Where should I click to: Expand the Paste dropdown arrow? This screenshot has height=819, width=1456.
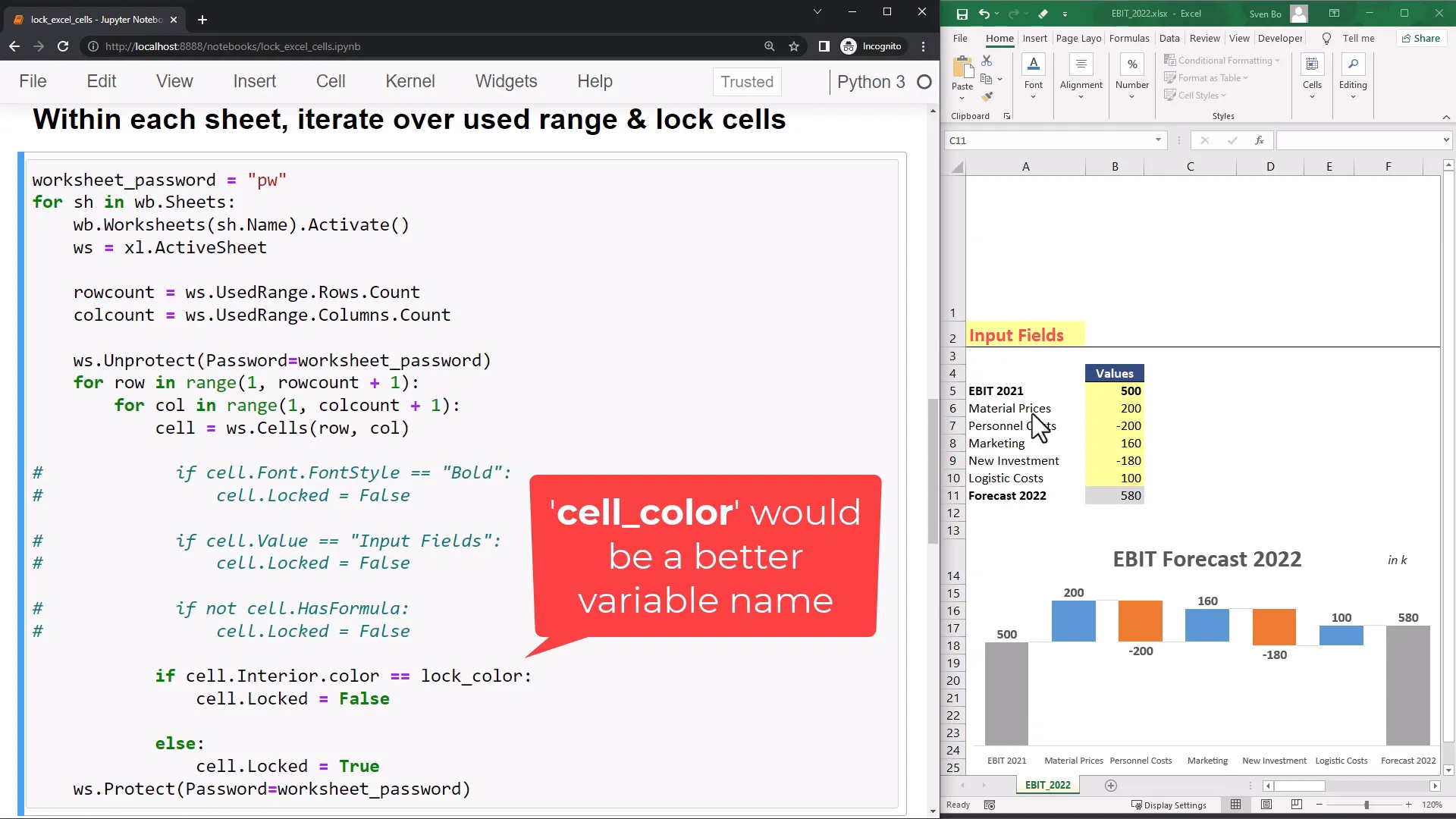(961, 96)
